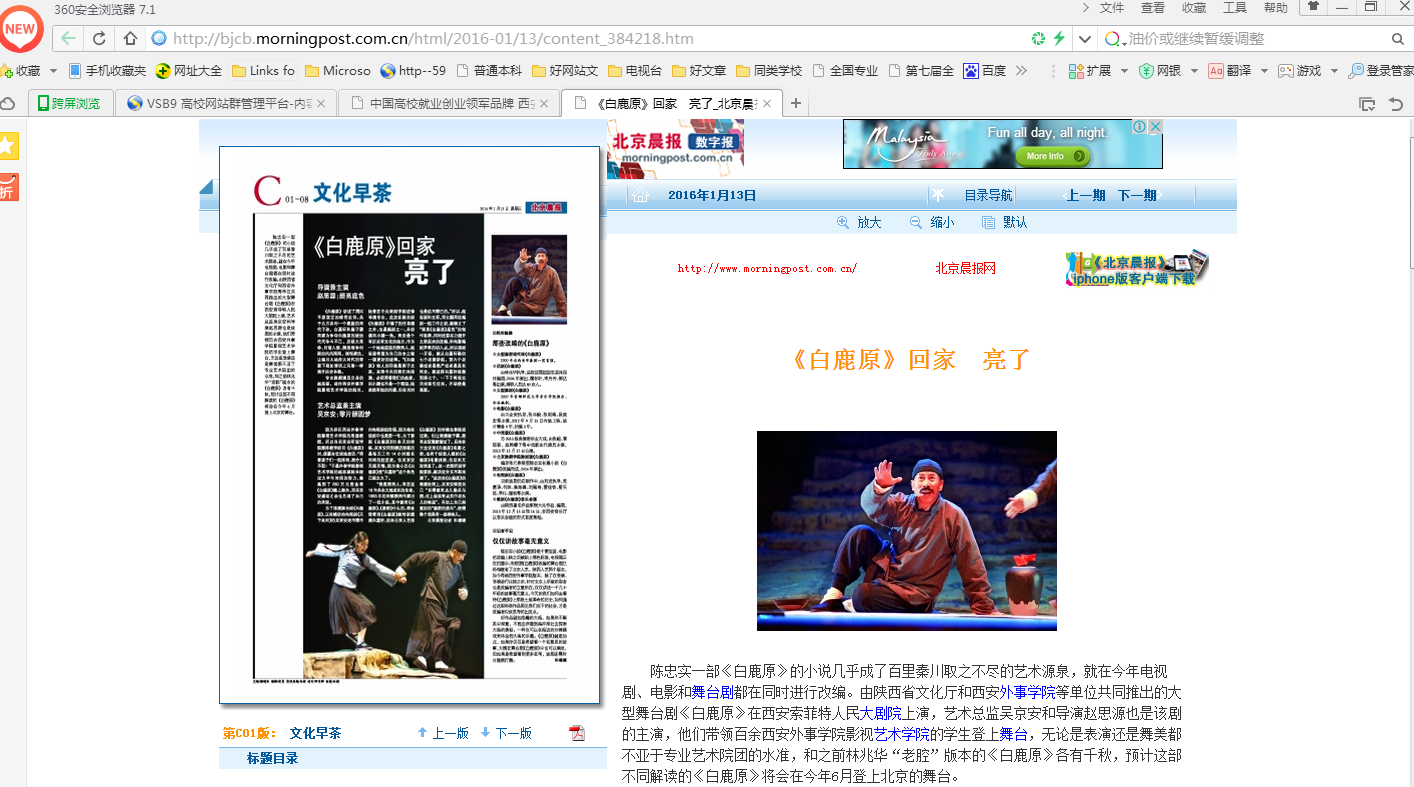Switch to the VSB9 高校网站群管理平台 tab

pos(225,103)
